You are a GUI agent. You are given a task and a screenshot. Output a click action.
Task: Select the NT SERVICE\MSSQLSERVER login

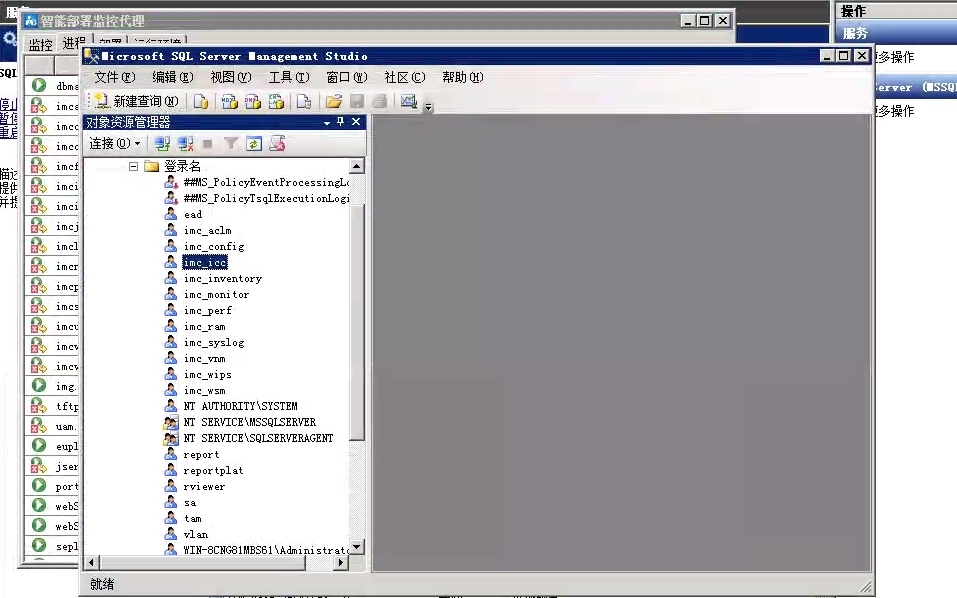[x=250, y=422]
